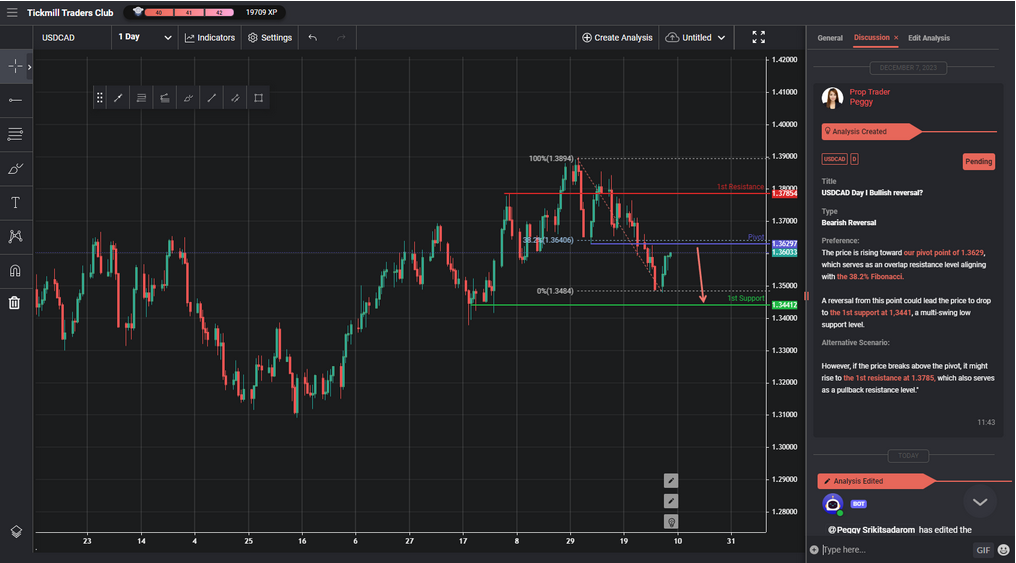This screenshot has height=563, width=1016.
Task: Click the lightbulb idea marker on chart
Action: tap(671, 522)
